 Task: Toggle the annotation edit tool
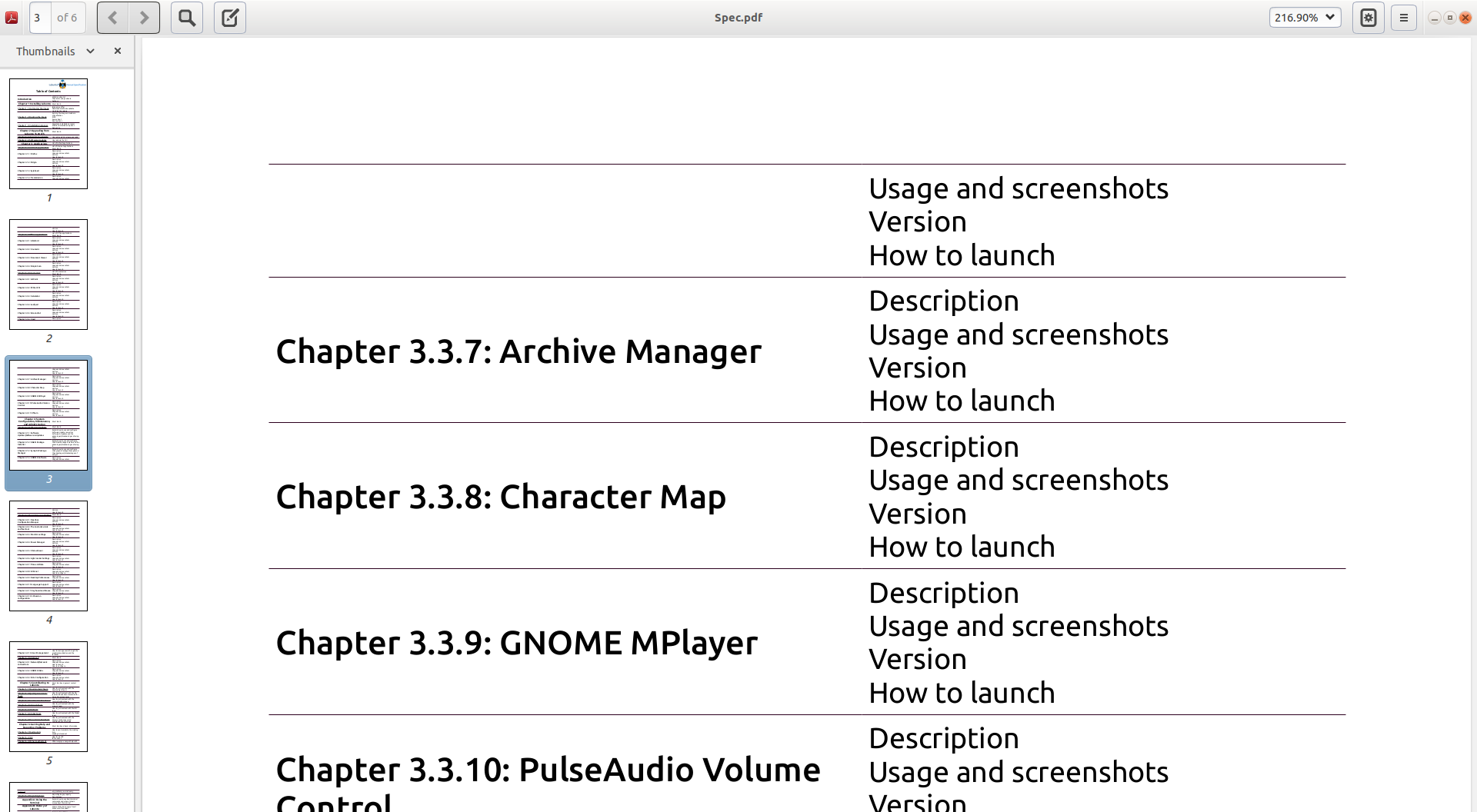(230, 18)
